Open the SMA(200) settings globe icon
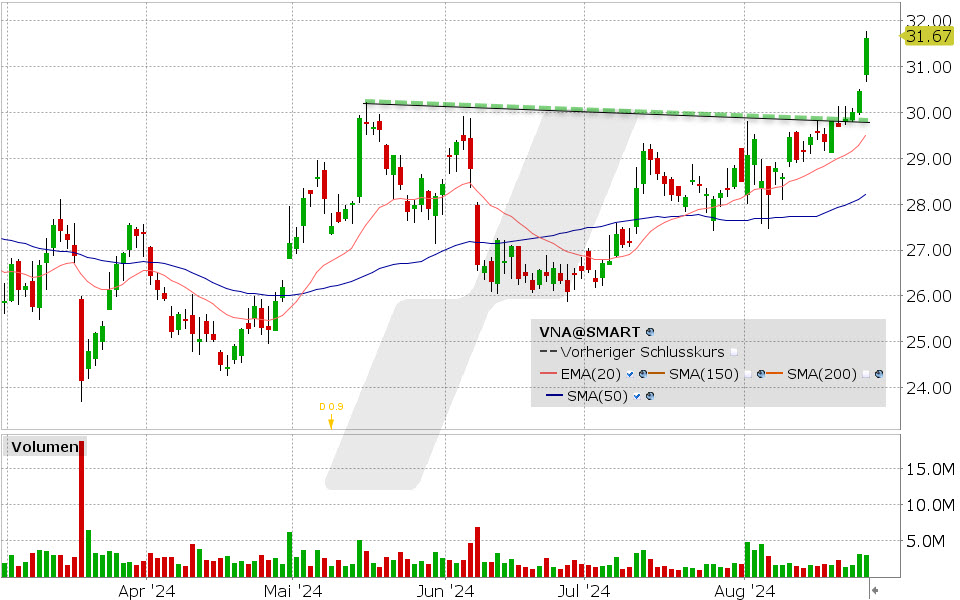 [879, 374]
